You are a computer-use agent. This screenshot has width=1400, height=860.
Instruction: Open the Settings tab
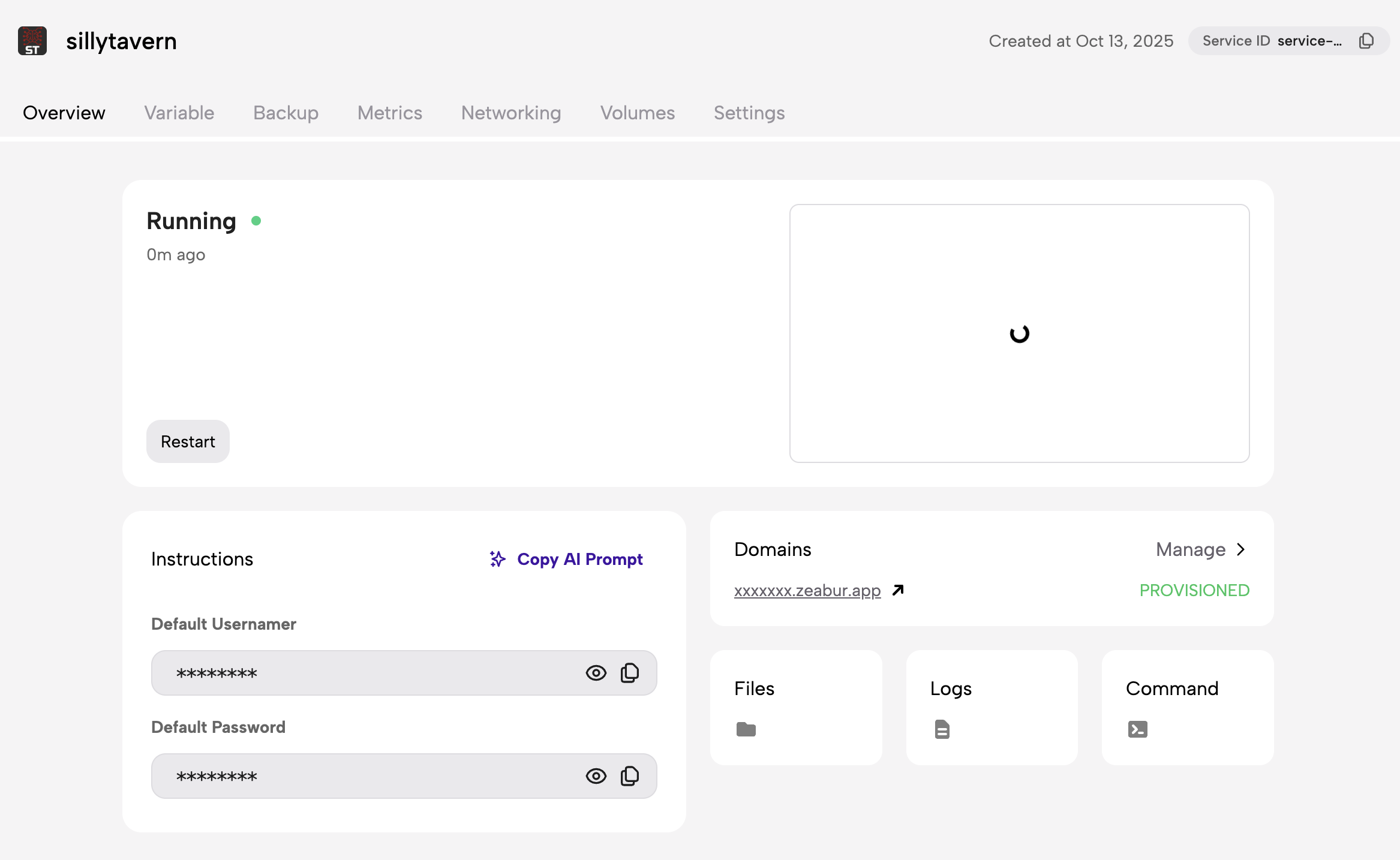(749, 113)
